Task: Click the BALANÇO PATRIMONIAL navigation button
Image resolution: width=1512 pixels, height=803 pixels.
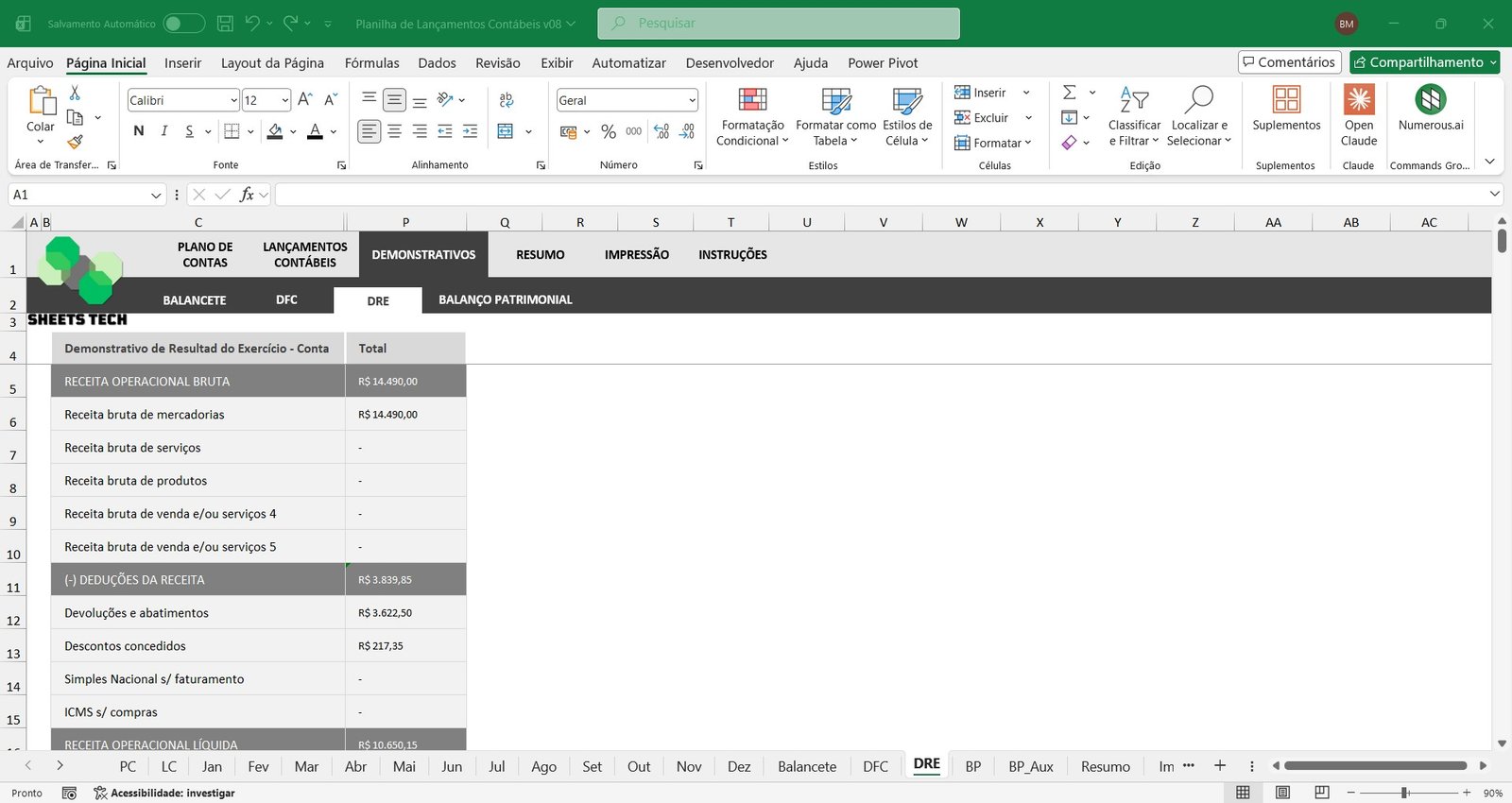Action: coord(505,299)
